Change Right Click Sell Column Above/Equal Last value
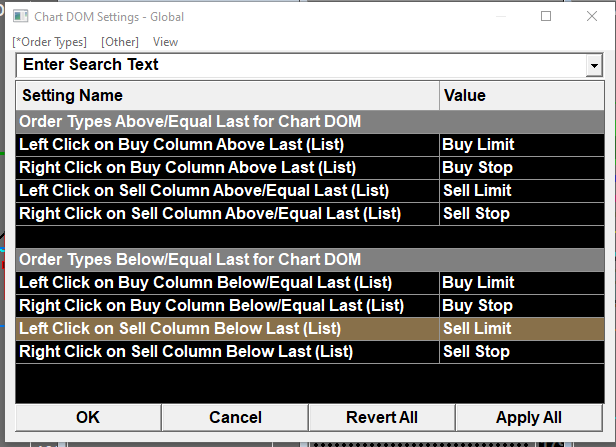Image resolution: width=616 pixels, height=447 pixels. (x=521, y=213)
